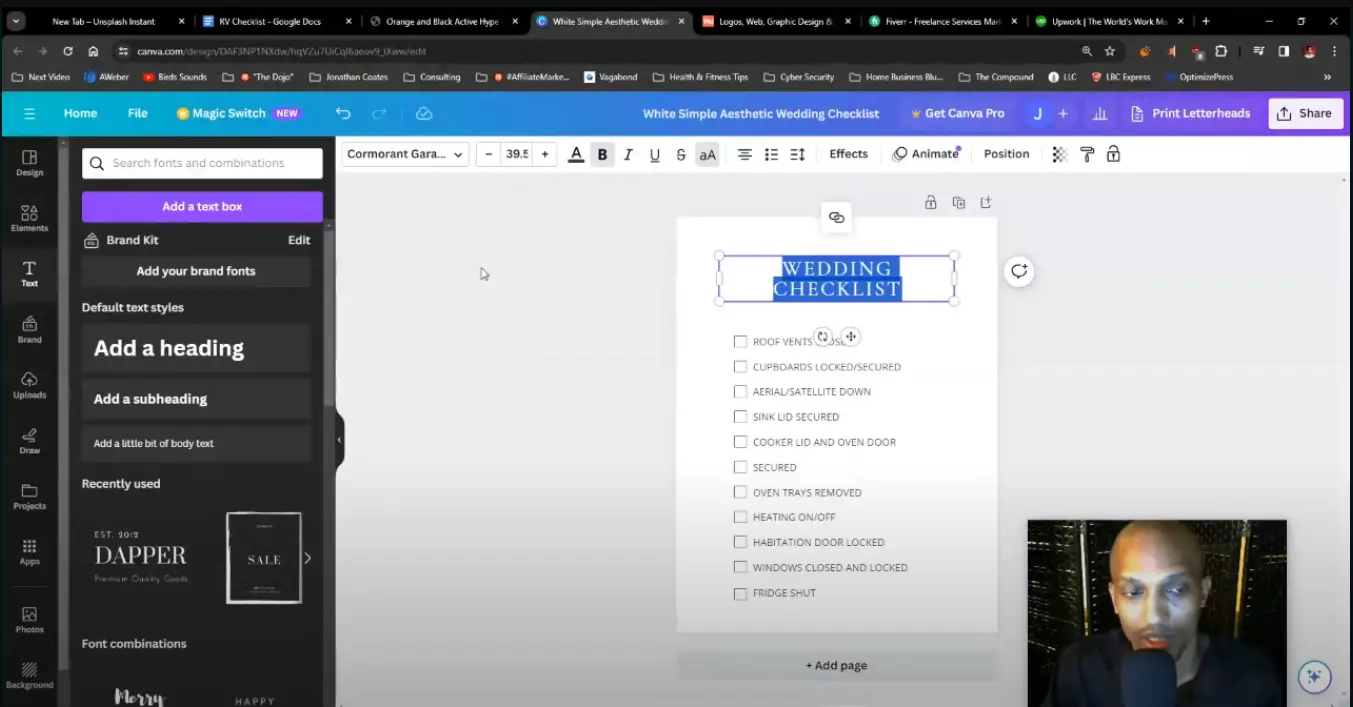The height and width of the screenshot is (707, 1353).
Task: Expand the Recently used designs carousel
Action: pos(308,559)
